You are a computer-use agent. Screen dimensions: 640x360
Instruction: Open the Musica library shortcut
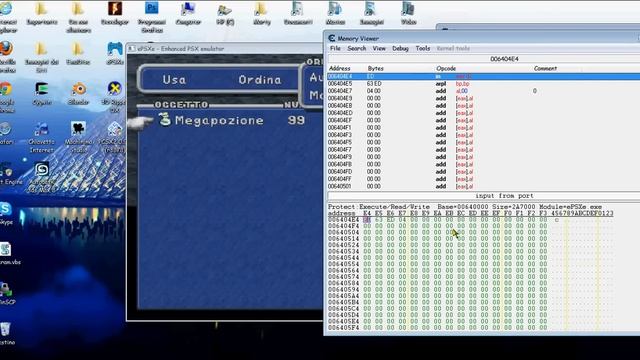(335, 9)
